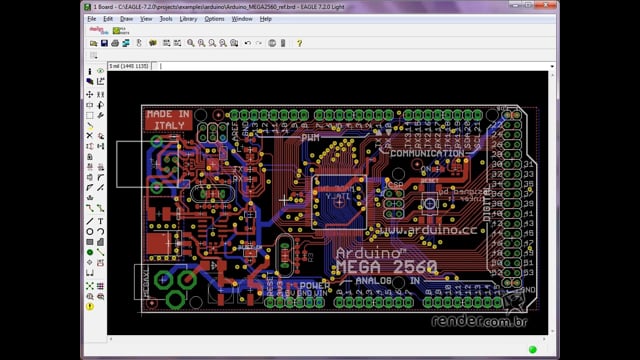The image size is (640, 360).
Task: Select the Delete (X) tool
Action: point(90,136)
